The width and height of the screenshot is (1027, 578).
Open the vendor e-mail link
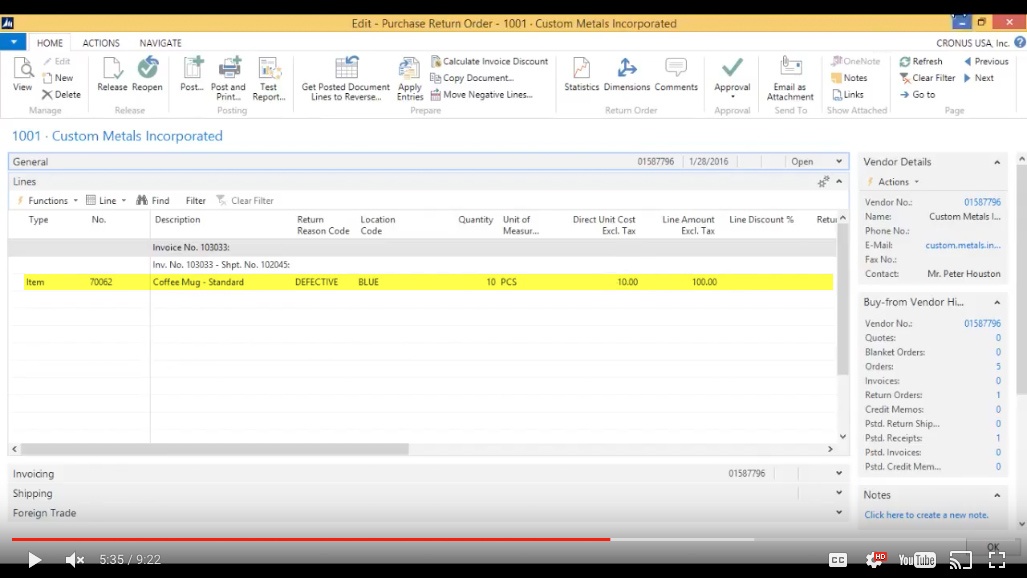click(x=963, y=245)
